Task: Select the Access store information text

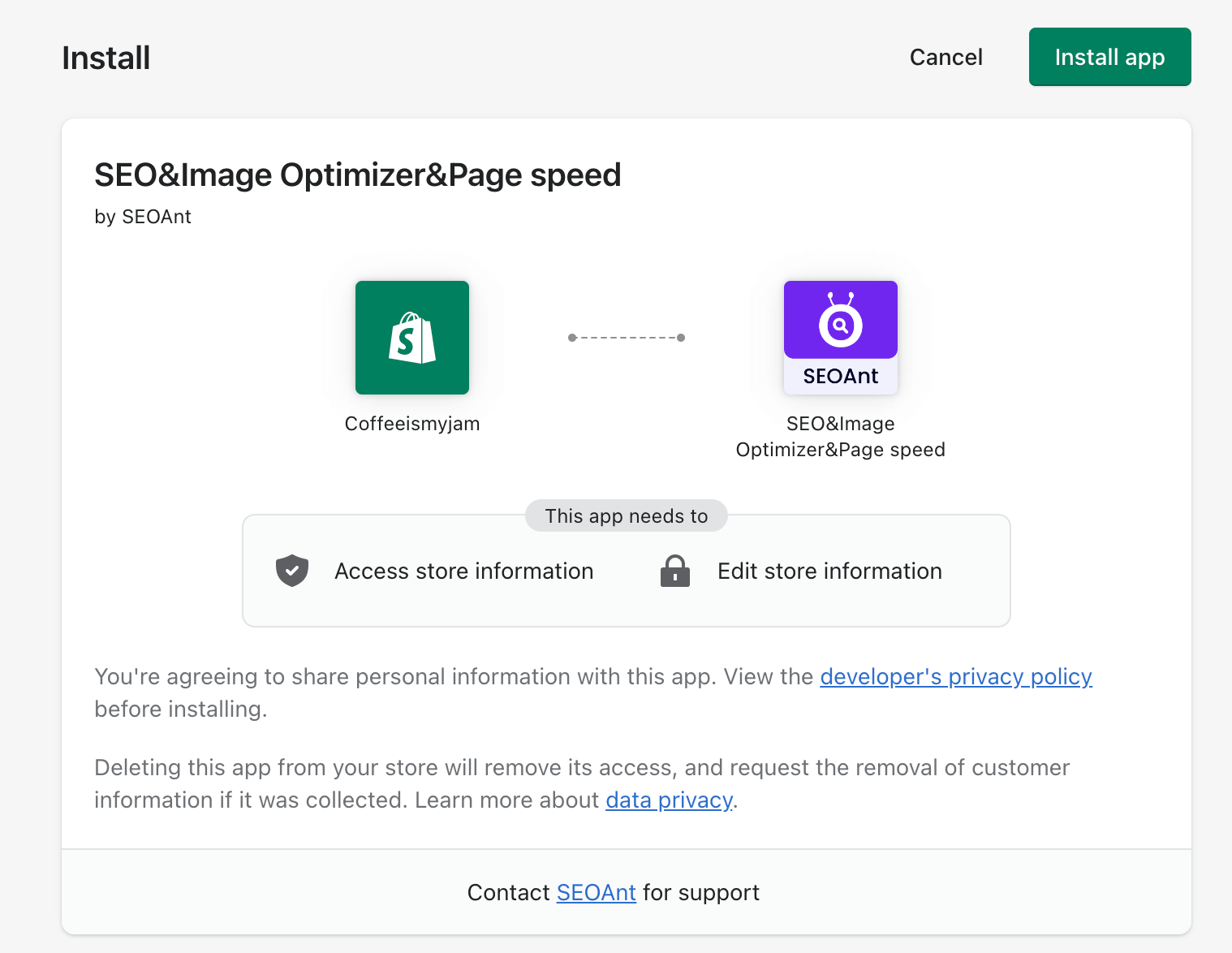Action: tap(464, 571)
